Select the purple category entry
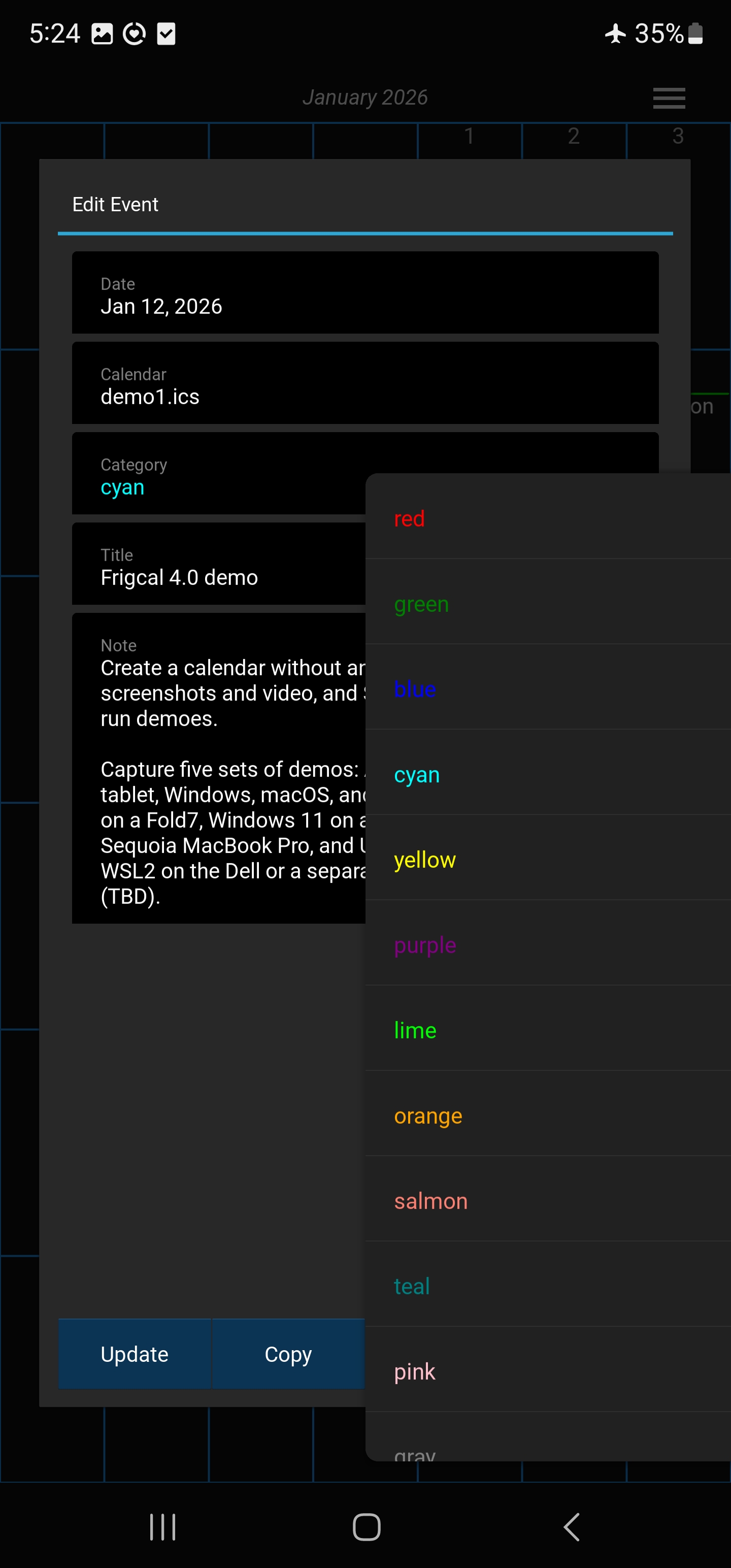Screen dimensions: 731x1568 point(548,944)
